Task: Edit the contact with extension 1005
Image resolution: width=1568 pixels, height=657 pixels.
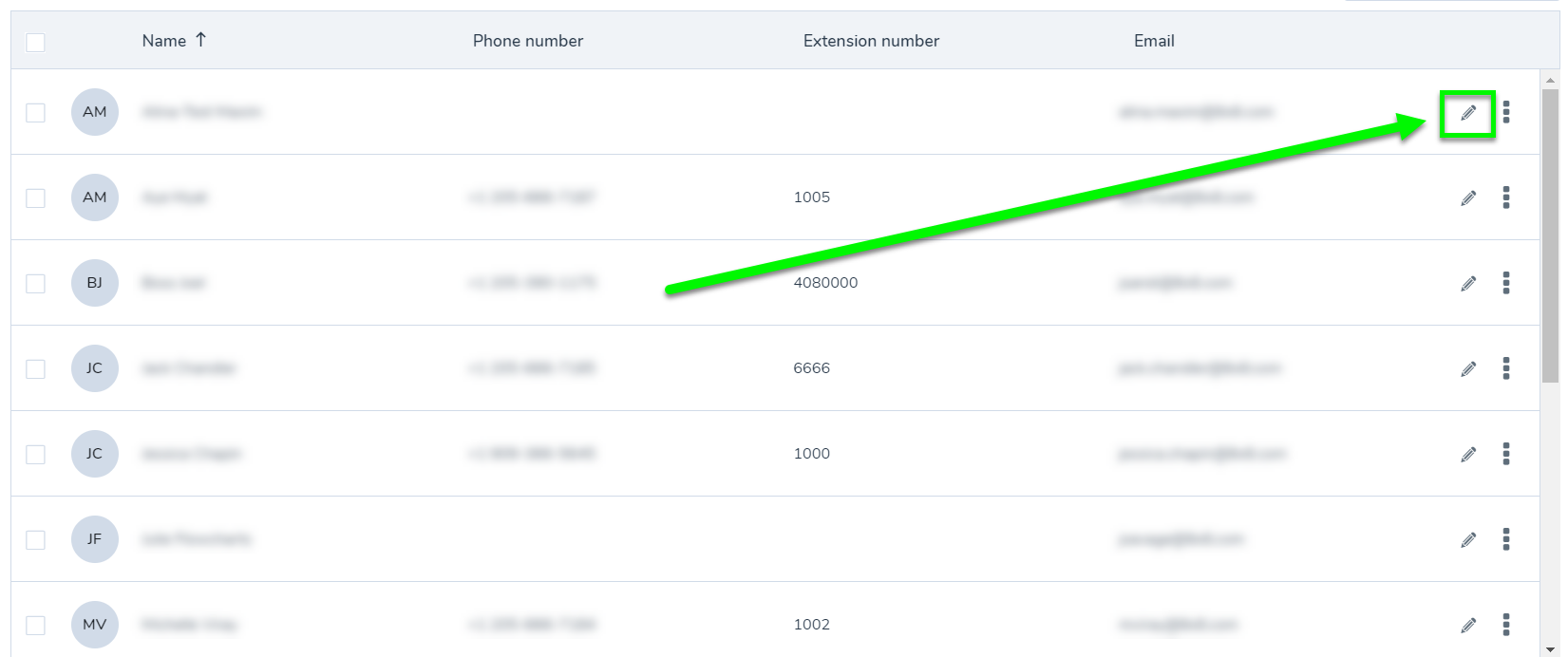Action: tap(1468, 197)
